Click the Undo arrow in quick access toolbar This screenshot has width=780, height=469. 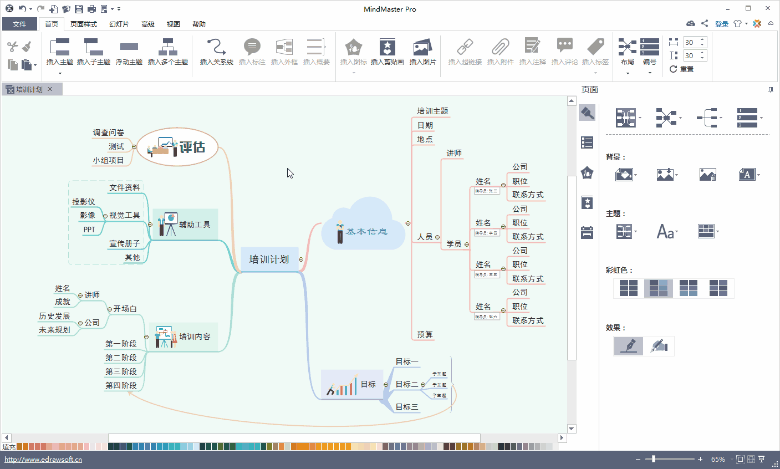22,9
